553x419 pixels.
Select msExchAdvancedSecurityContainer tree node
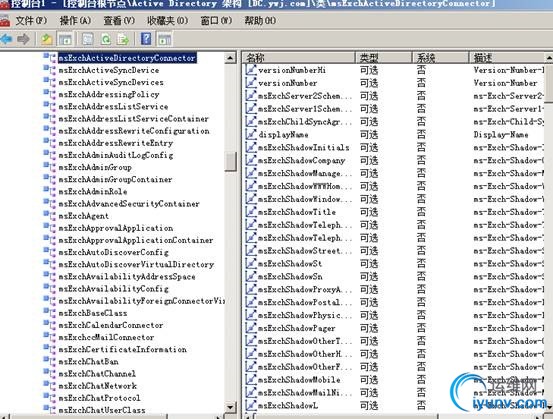pyautogui.click(x=129, y=204)
